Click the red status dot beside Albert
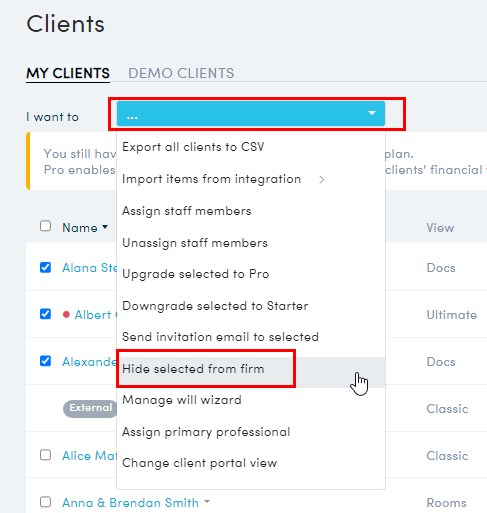 (x=66, y=314)
